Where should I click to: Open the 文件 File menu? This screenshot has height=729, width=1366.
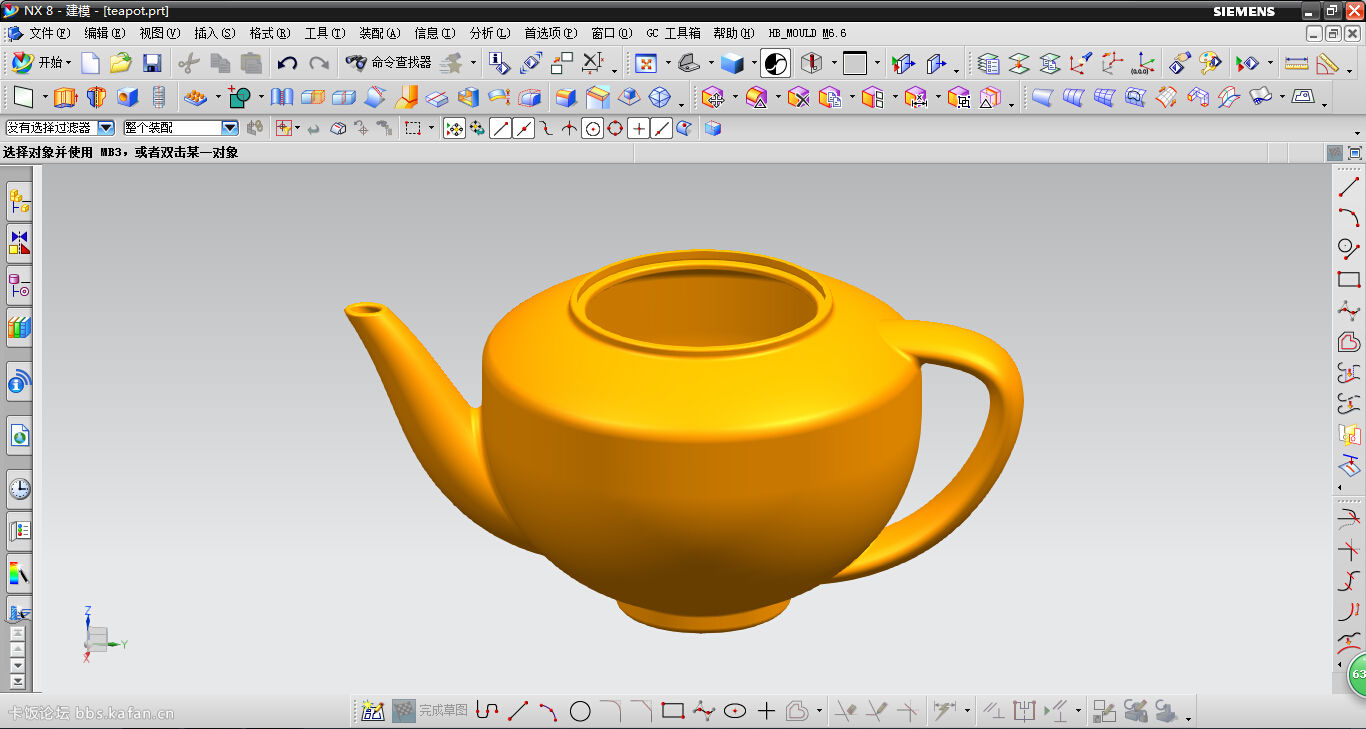pos(49,33)
